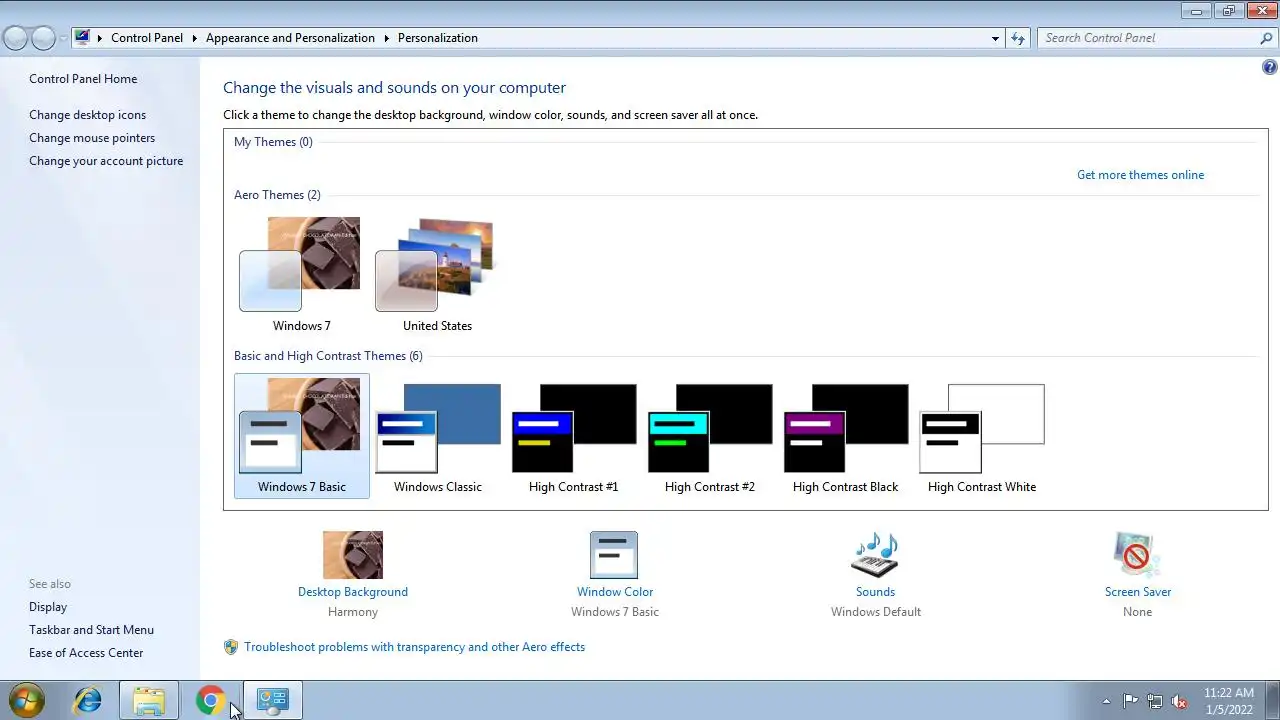
Task: Choose the High Contrast #2 theme
Action: click(x=709, y=436)
